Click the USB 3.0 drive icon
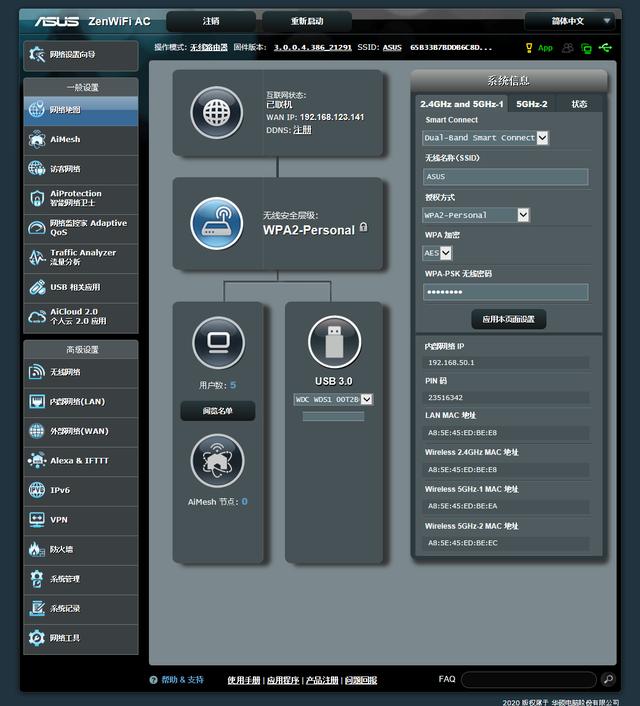Screen dimensions: 640x706 point(334,342)
